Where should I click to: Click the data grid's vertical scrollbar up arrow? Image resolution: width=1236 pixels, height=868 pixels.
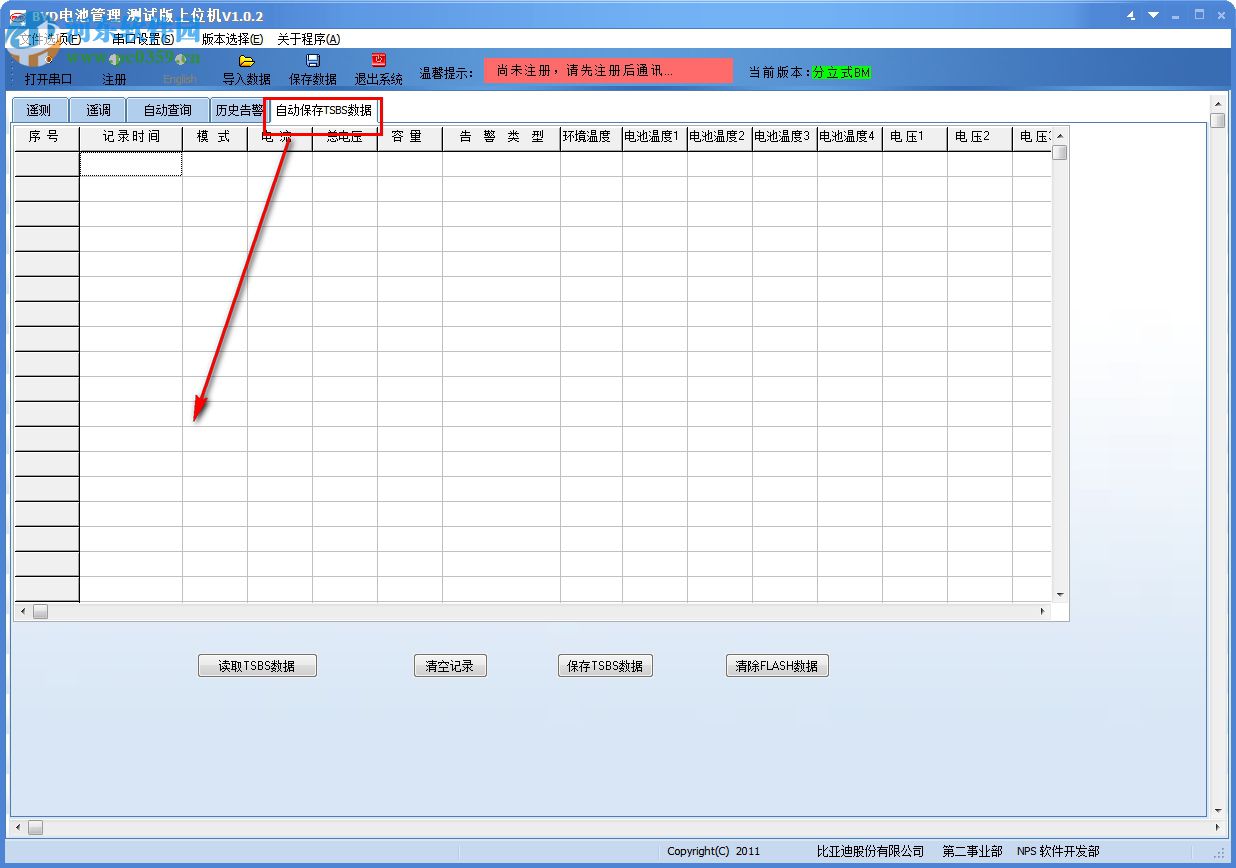click(1060, 135)
